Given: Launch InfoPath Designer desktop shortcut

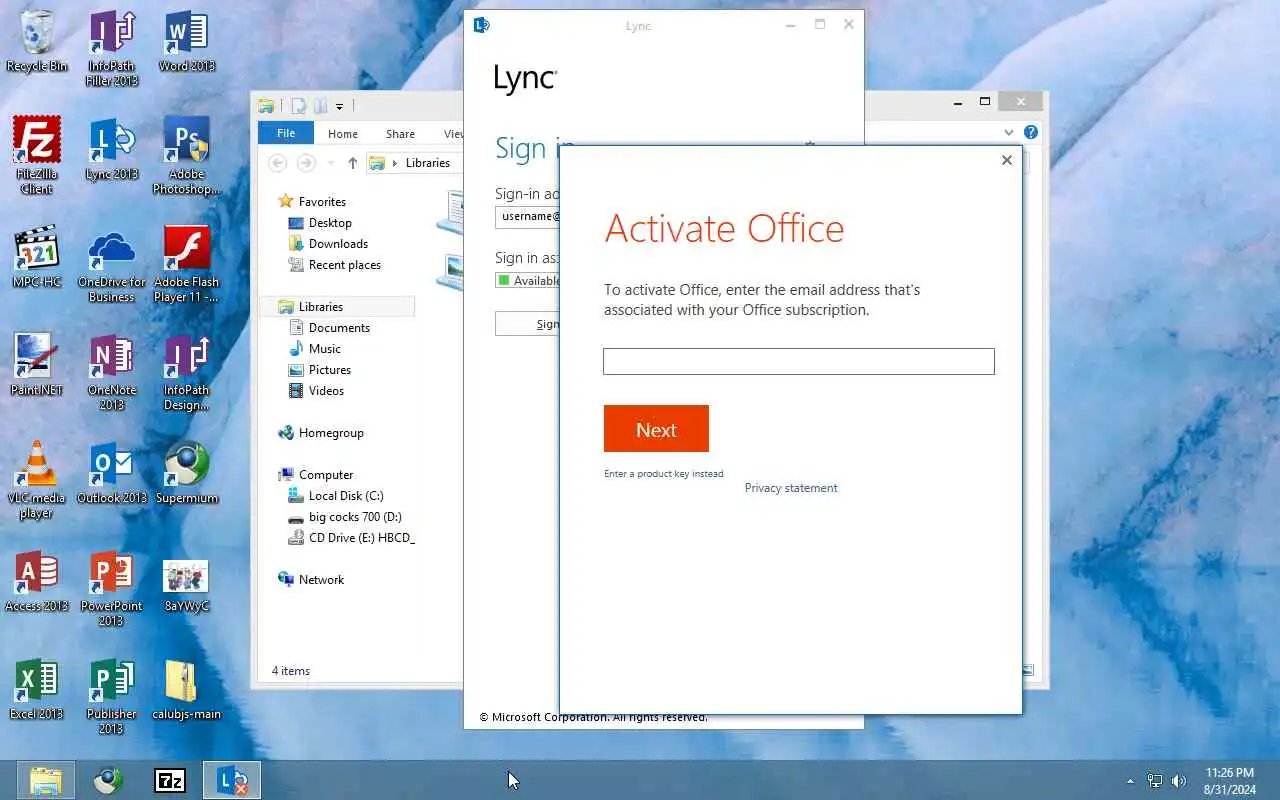Looking at the screenshot, I should point(186,371).
